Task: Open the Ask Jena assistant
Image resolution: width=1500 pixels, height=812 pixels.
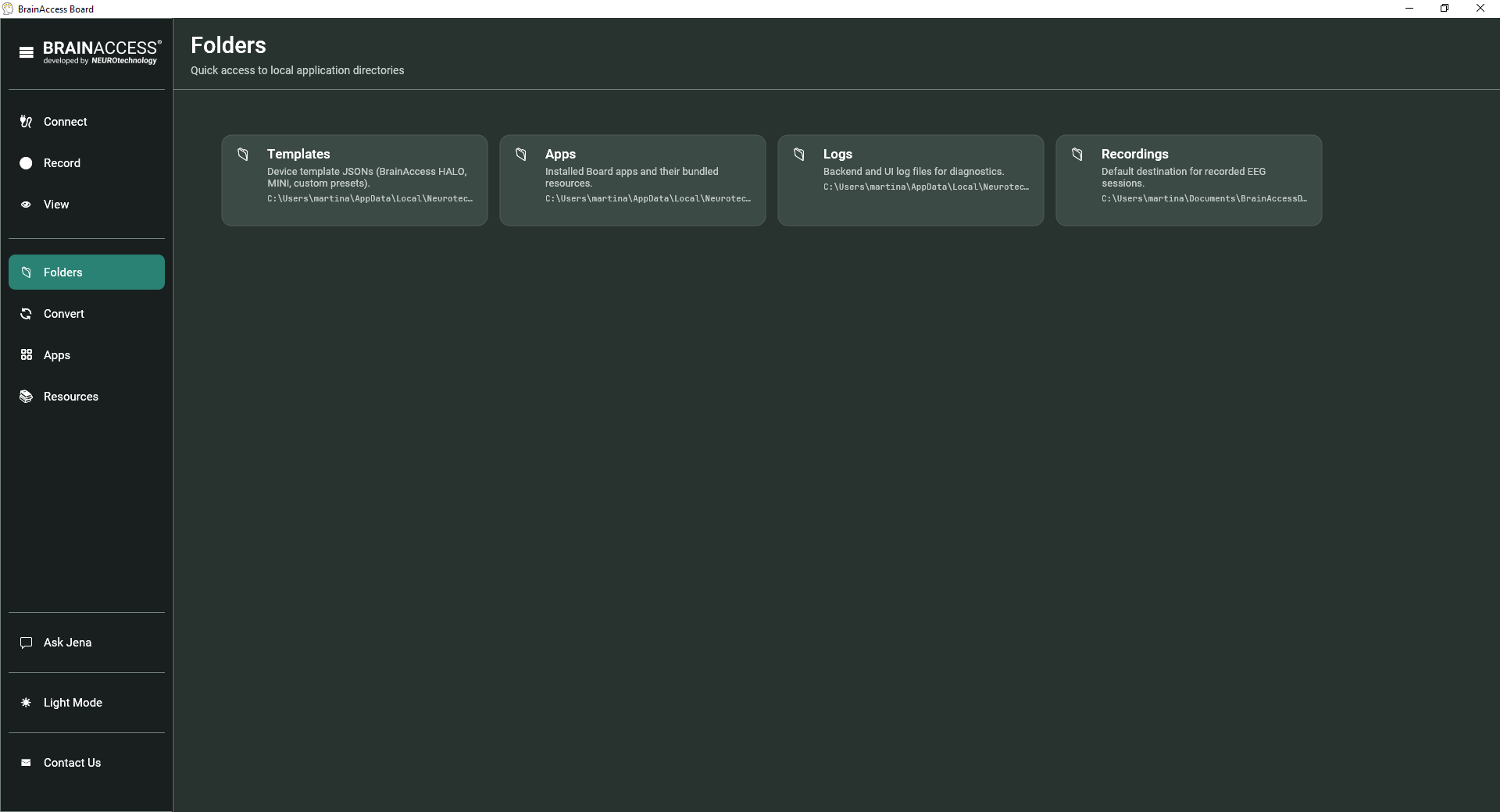Action: coord(87,643)
